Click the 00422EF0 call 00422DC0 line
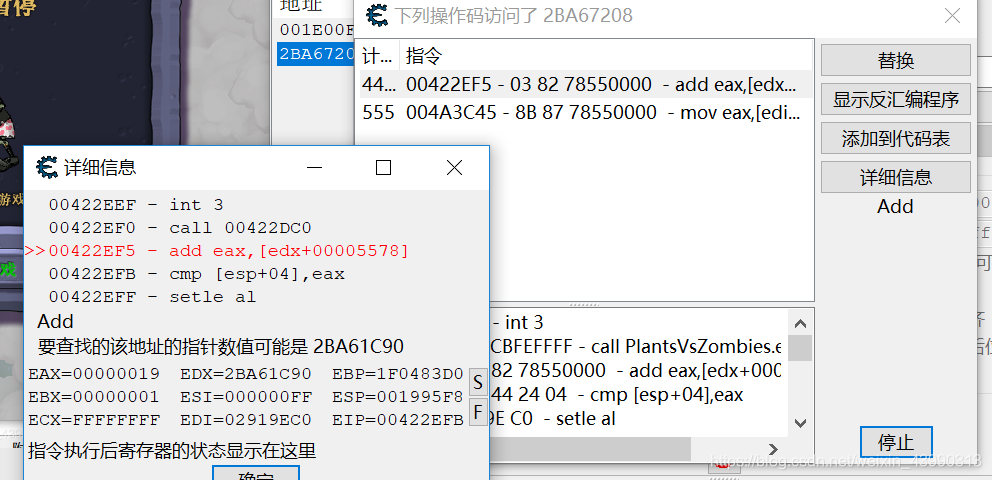This screenshot has width=992, height=480. tap(180, 228)
